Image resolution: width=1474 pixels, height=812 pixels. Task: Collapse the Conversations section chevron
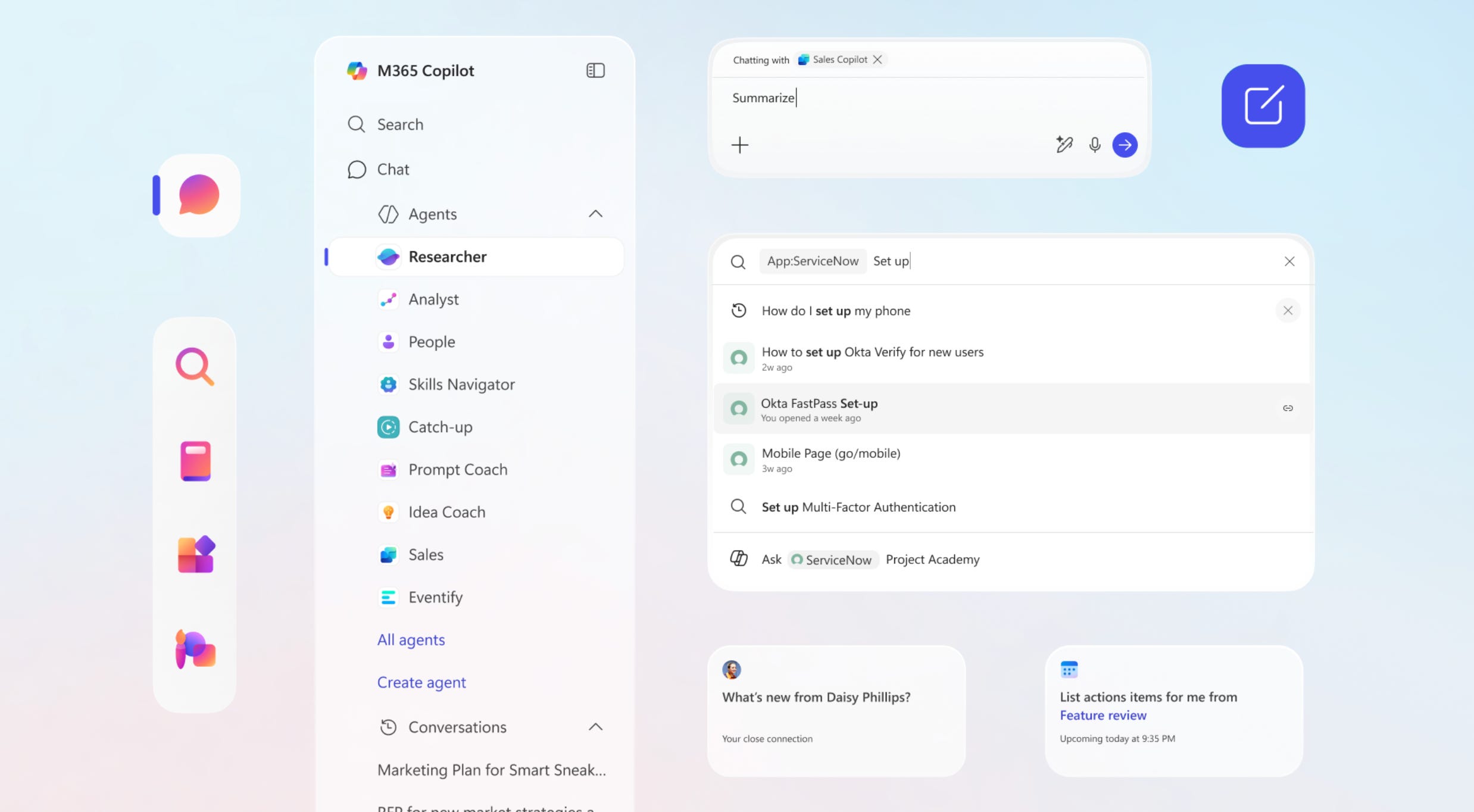595,727
